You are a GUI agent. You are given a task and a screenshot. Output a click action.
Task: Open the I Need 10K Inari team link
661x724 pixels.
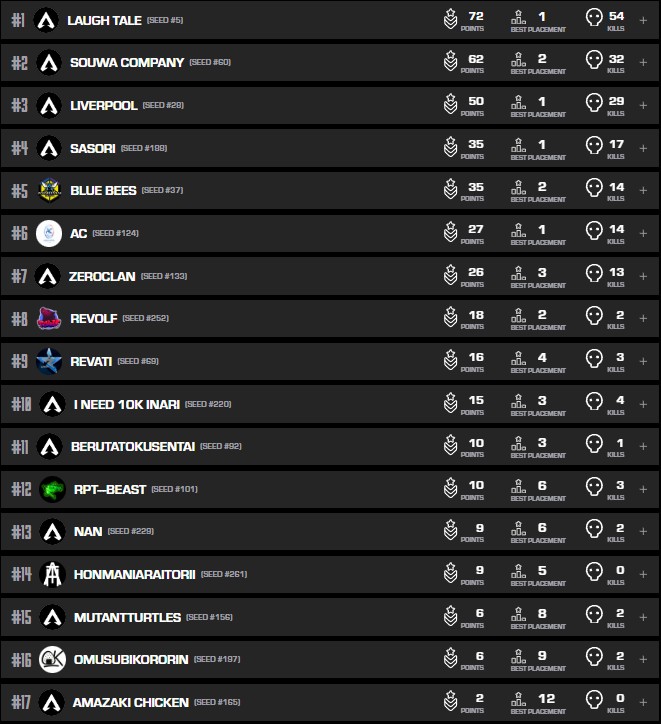127,404
